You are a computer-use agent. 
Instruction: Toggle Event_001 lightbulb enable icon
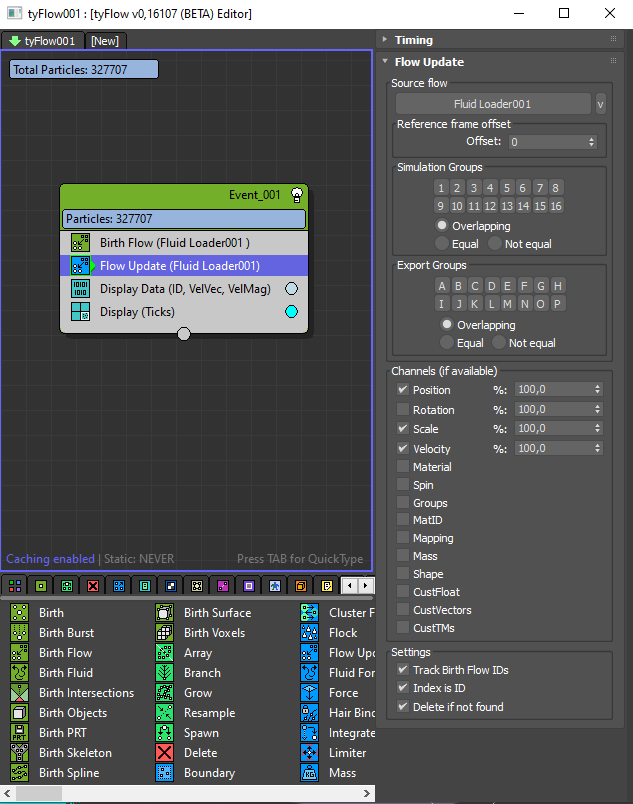click(x=297, y=195)
